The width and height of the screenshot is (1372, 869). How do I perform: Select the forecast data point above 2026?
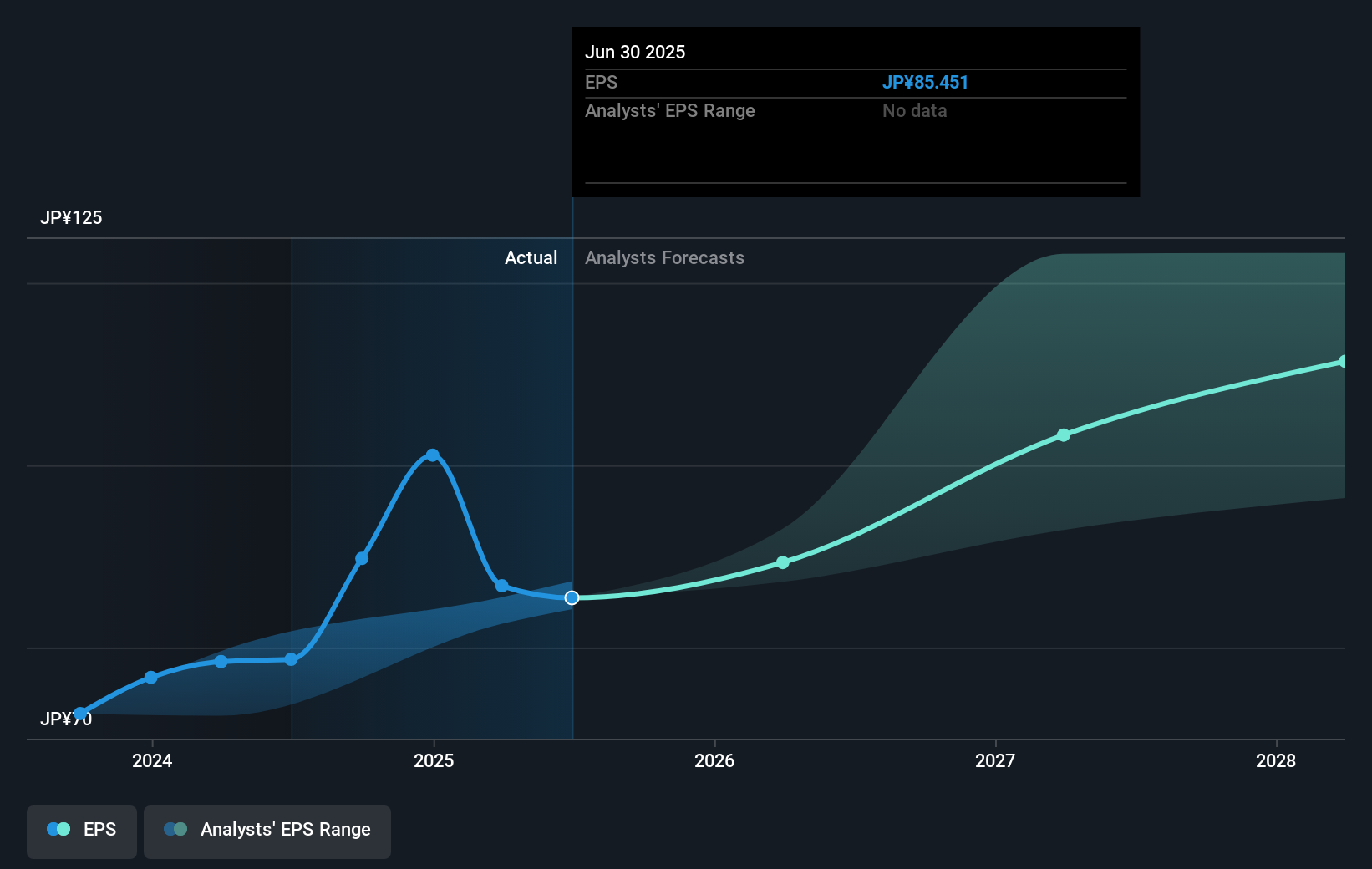point(783,562)
